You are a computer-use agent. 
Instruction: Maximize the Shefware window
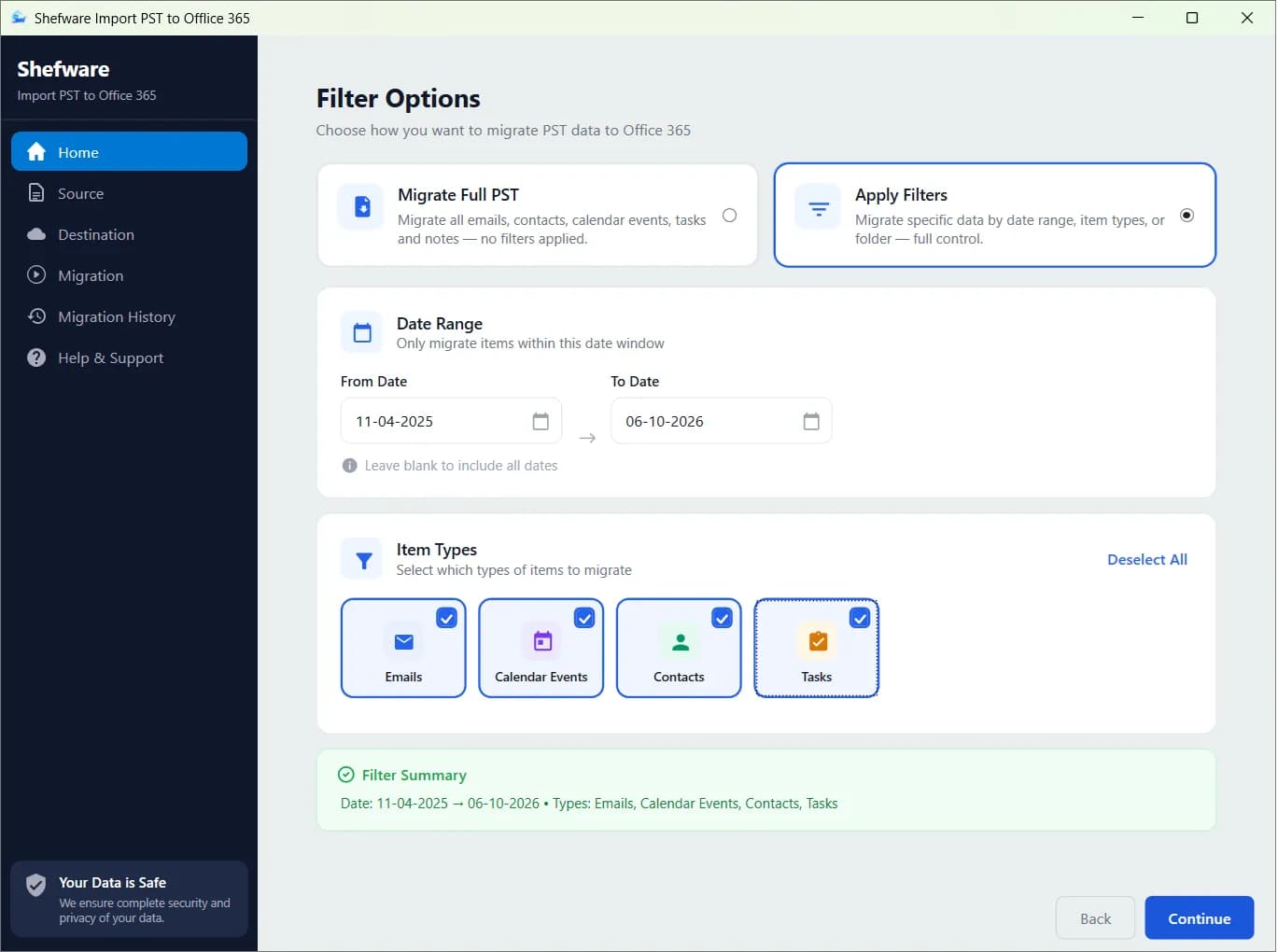pos(1192,18)
